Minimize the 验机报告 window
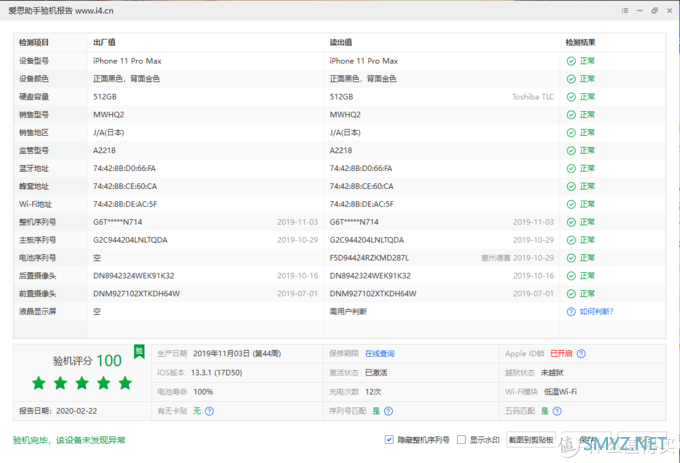Viewport: 680px width, 463px height. (x=640, y=11)
